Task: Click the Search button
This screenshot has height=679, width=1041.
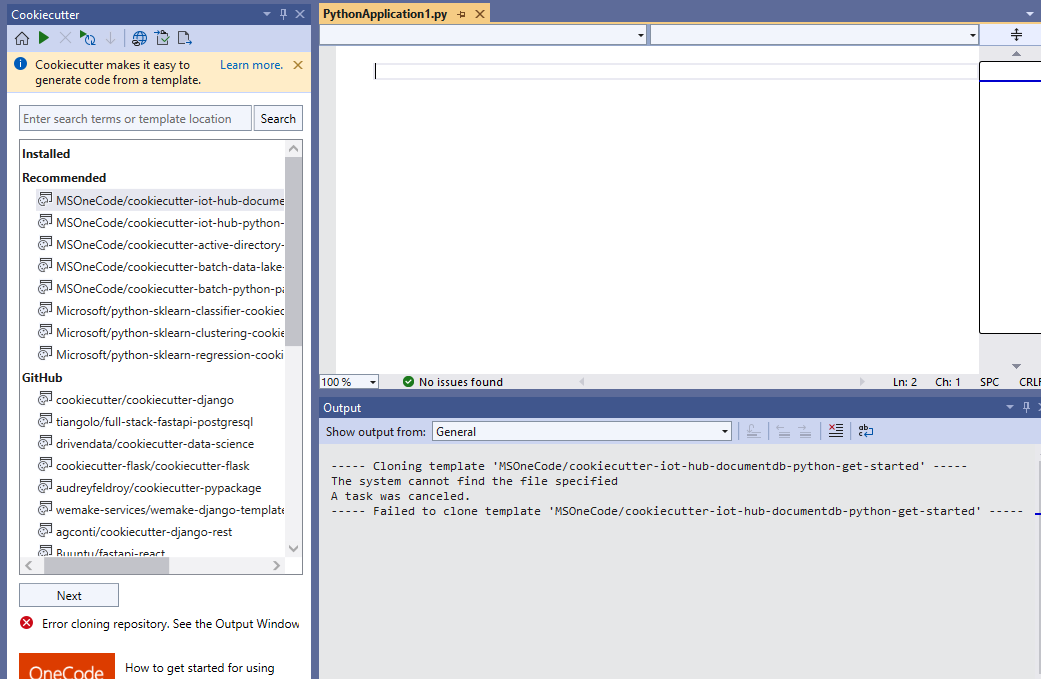Action: click(x=277, y=118)
